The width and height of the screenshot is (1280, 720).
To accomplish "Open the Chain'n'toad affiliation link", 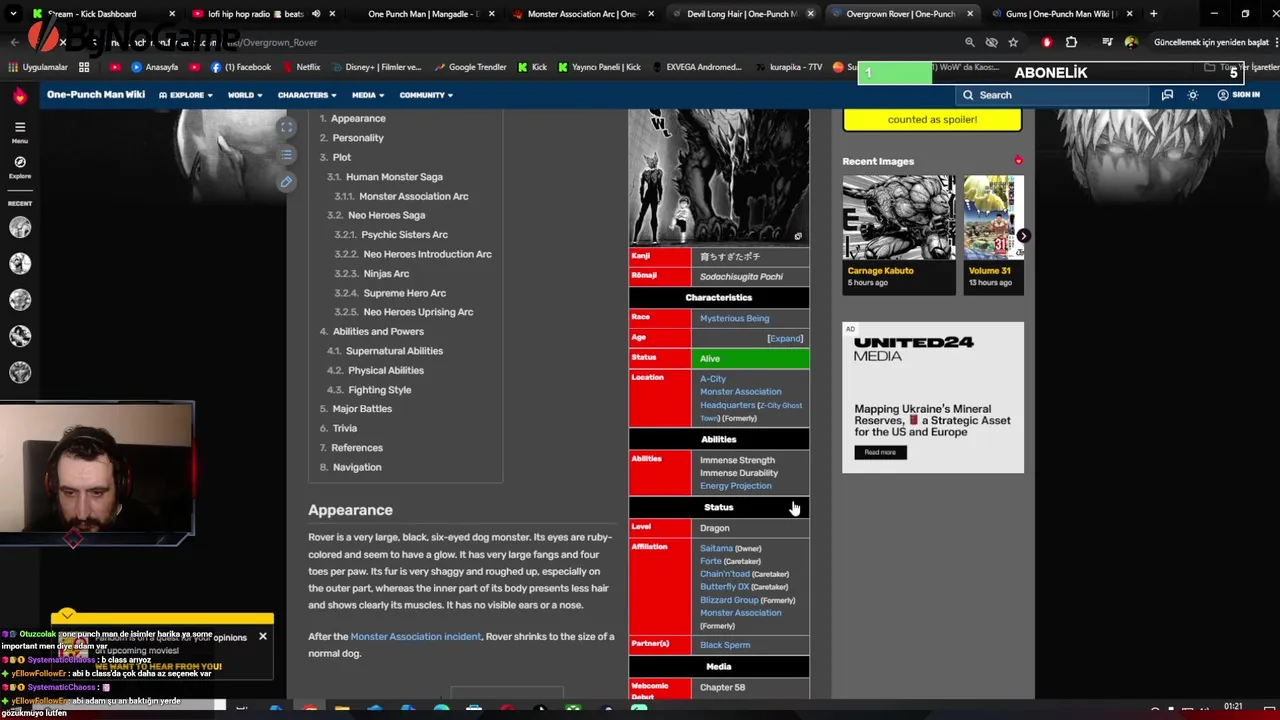I will pos(725,574).
